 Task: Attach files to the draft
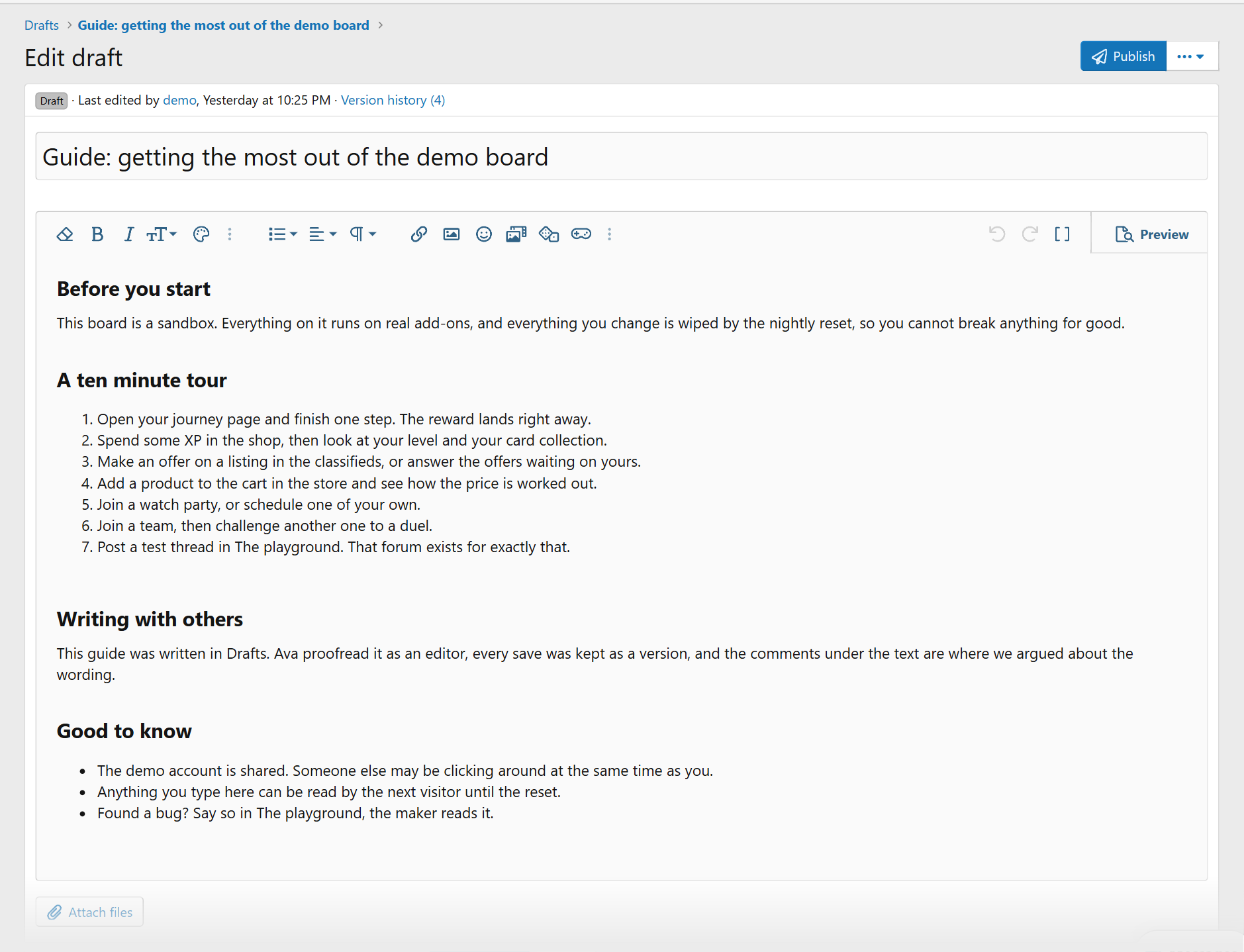[90, 912]
